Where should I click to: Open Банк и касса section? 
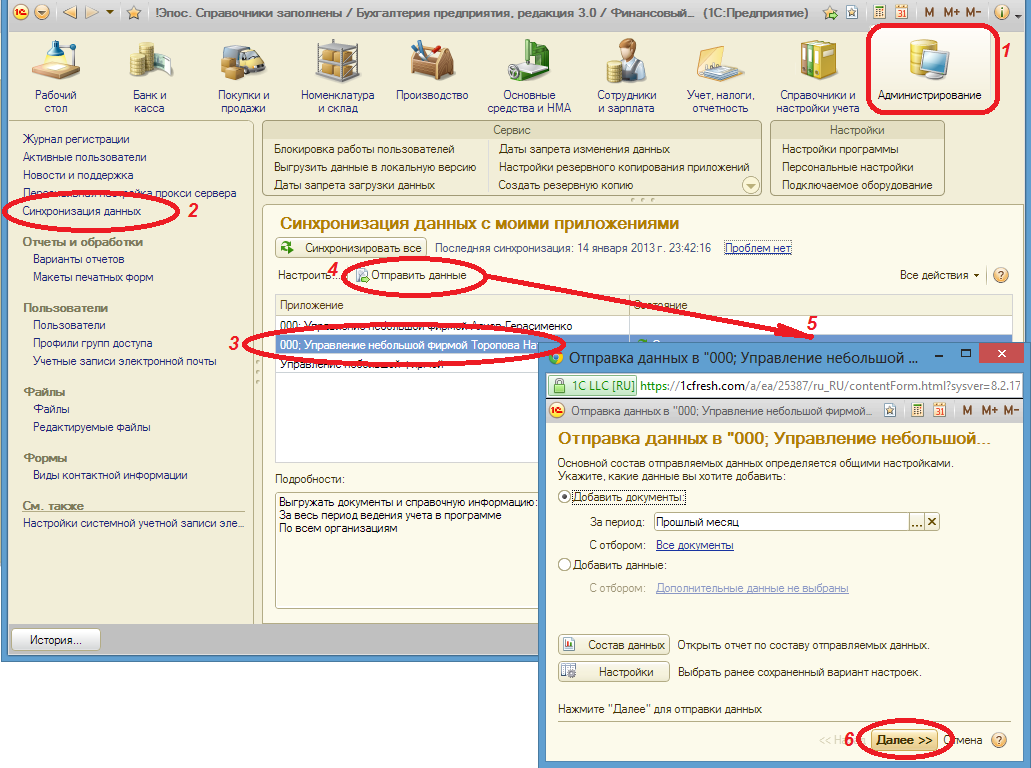point(149,78)
